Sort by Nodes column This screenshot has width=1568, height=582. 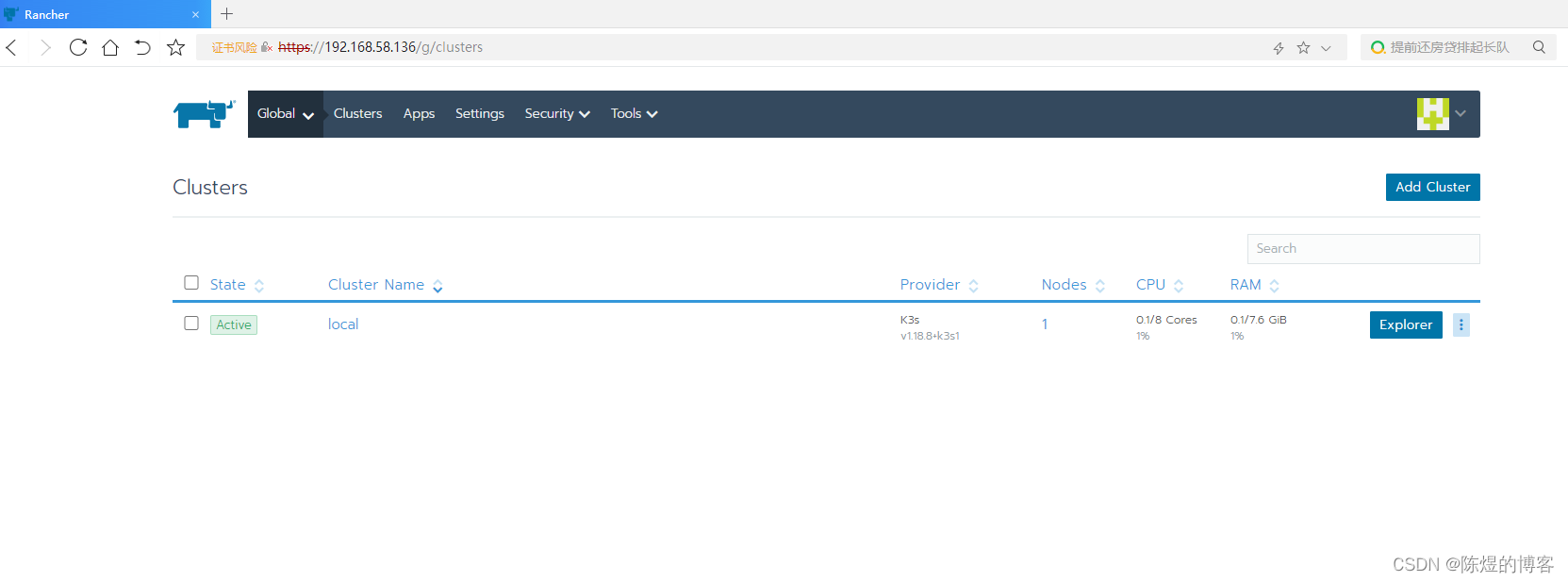pyautogui.click(x=1073, y=285)
